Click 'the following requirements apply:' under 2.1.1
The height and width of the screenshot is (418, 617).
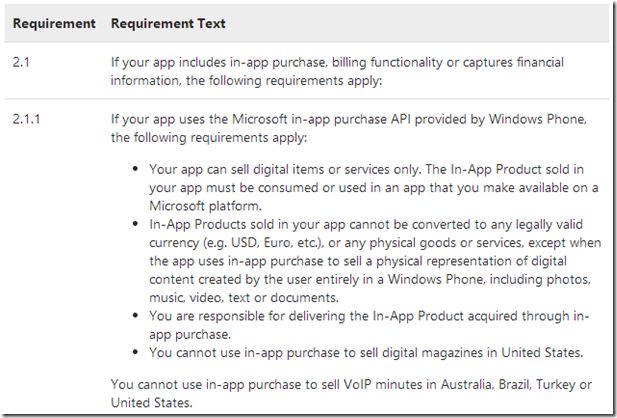[x=209, y=137]
